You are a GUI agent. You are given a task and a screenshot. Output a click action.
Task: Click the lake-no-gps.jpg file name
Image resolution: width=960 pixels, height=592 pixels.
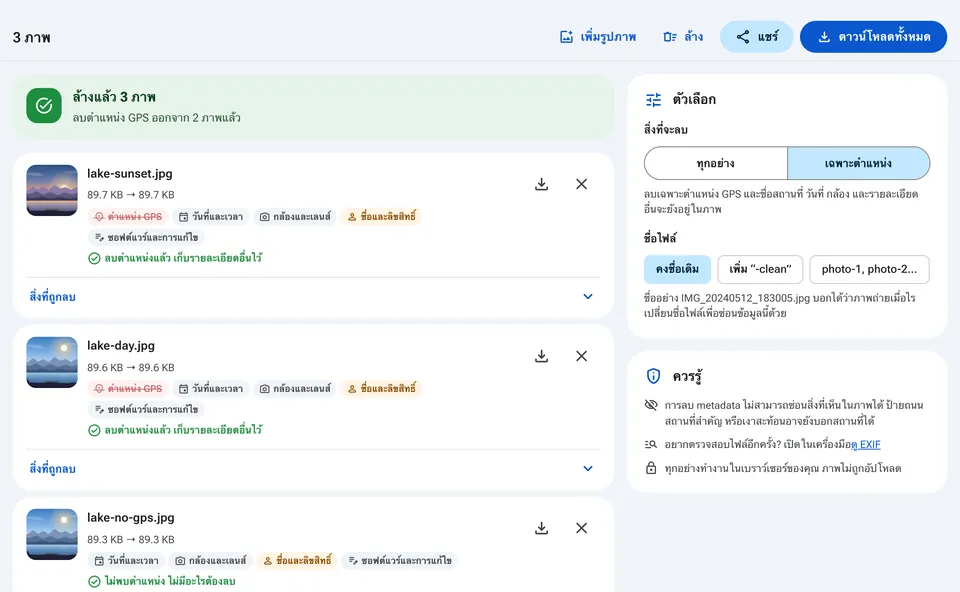[x=130, y=518]
